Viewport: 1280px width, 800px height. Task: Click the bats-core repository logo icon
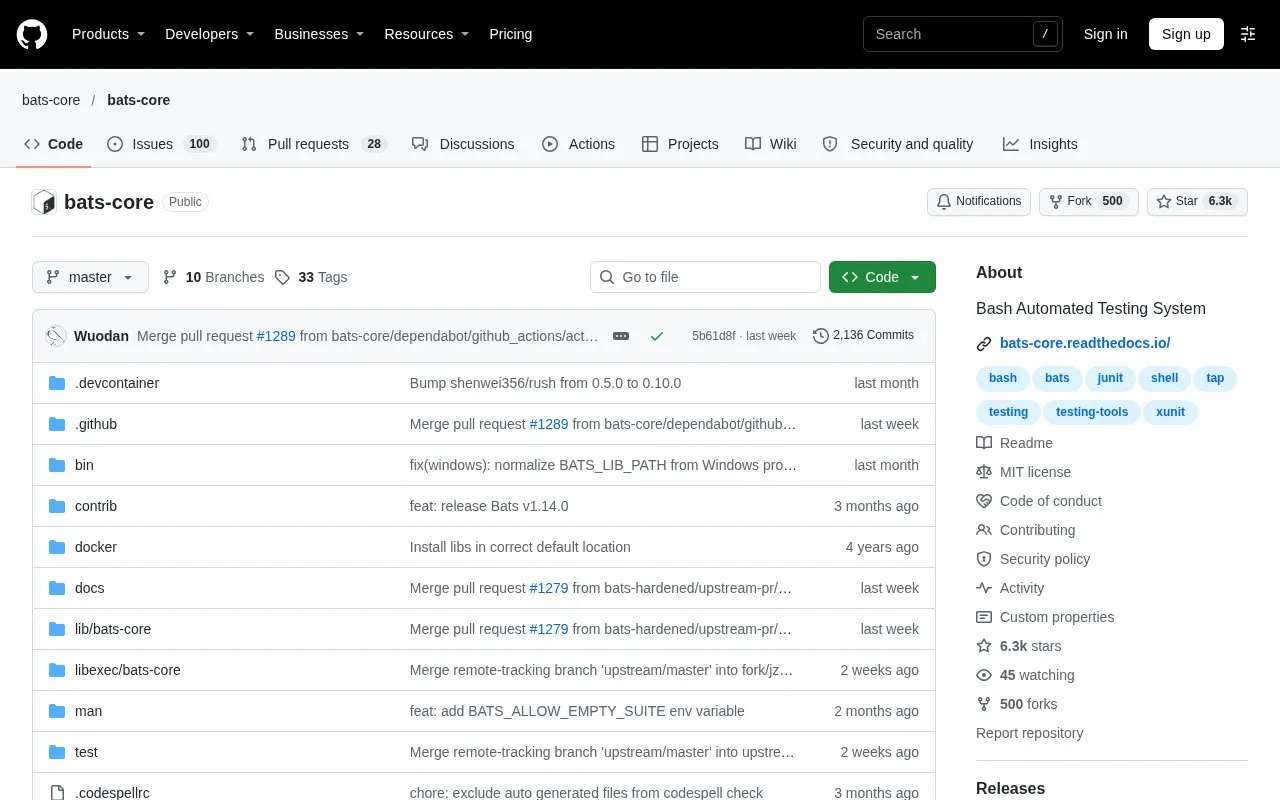point(44,202)
